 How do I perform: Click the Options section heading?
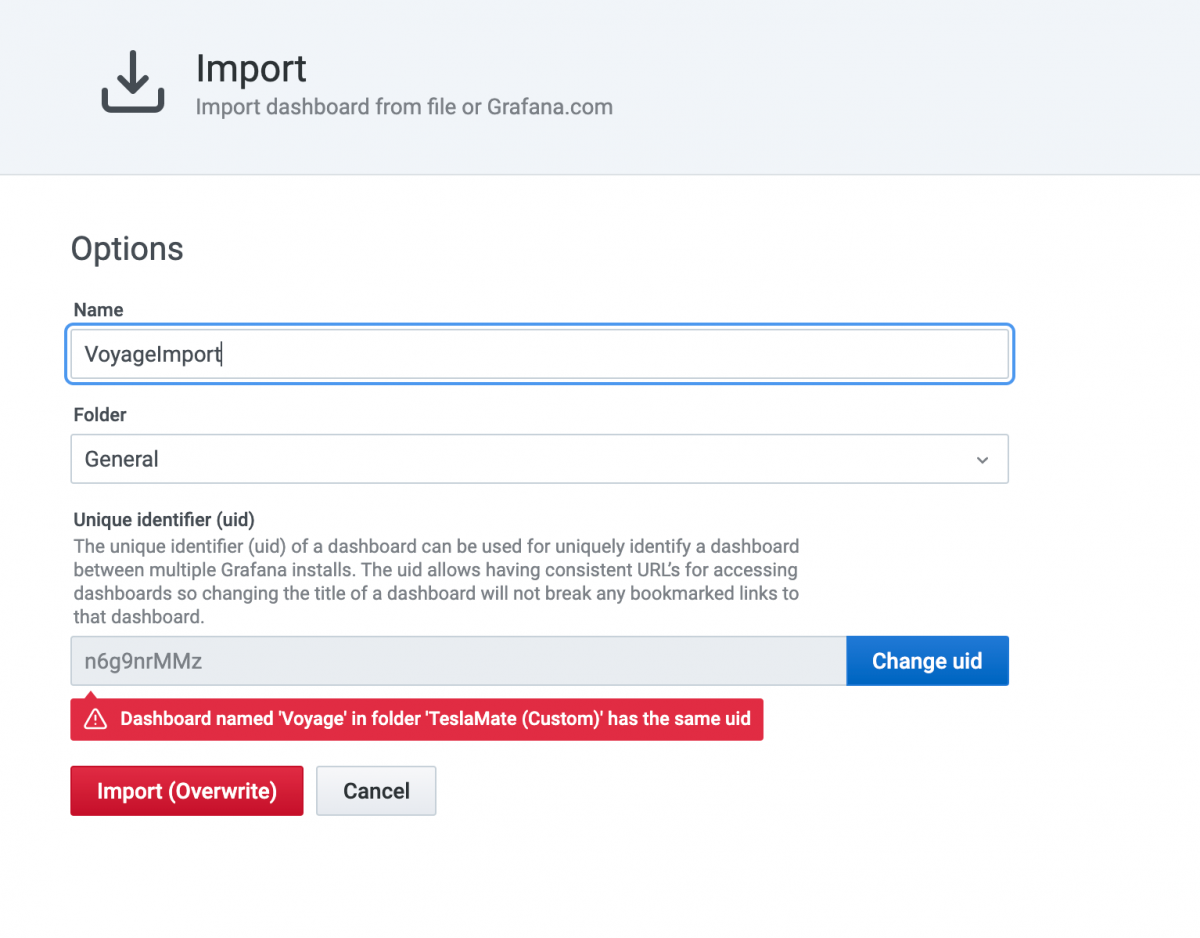point(127,249)
